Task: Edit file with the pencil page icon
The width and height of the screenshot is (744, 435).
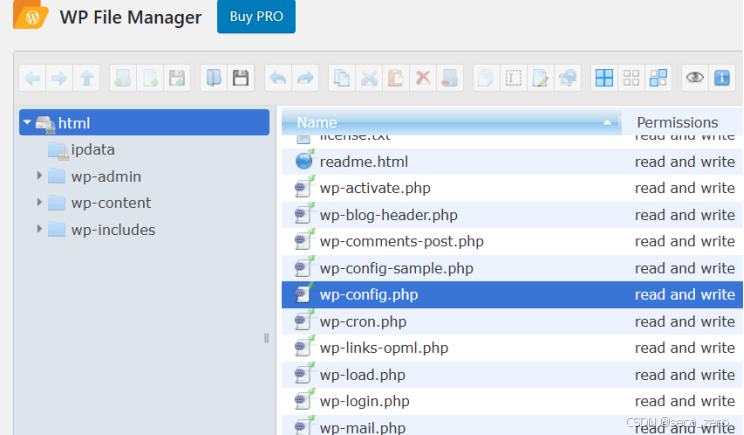Action: pyautogui.click(x=540, y=78)
